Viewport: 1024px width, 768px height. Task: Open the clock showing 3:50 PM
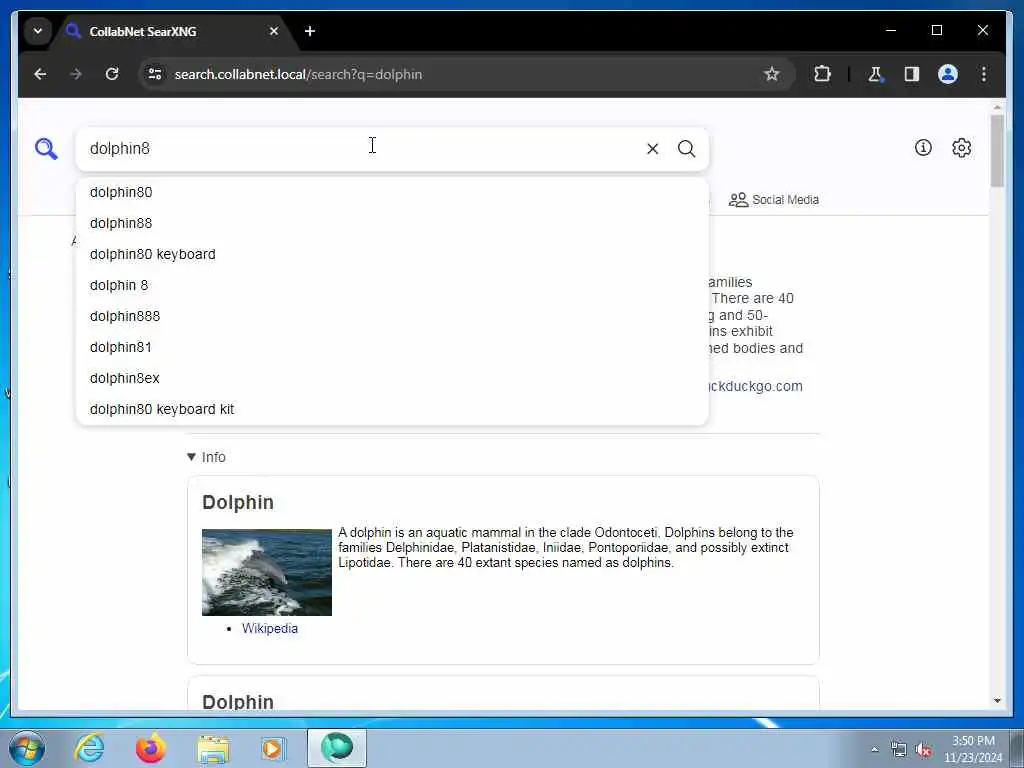[973, 749]
